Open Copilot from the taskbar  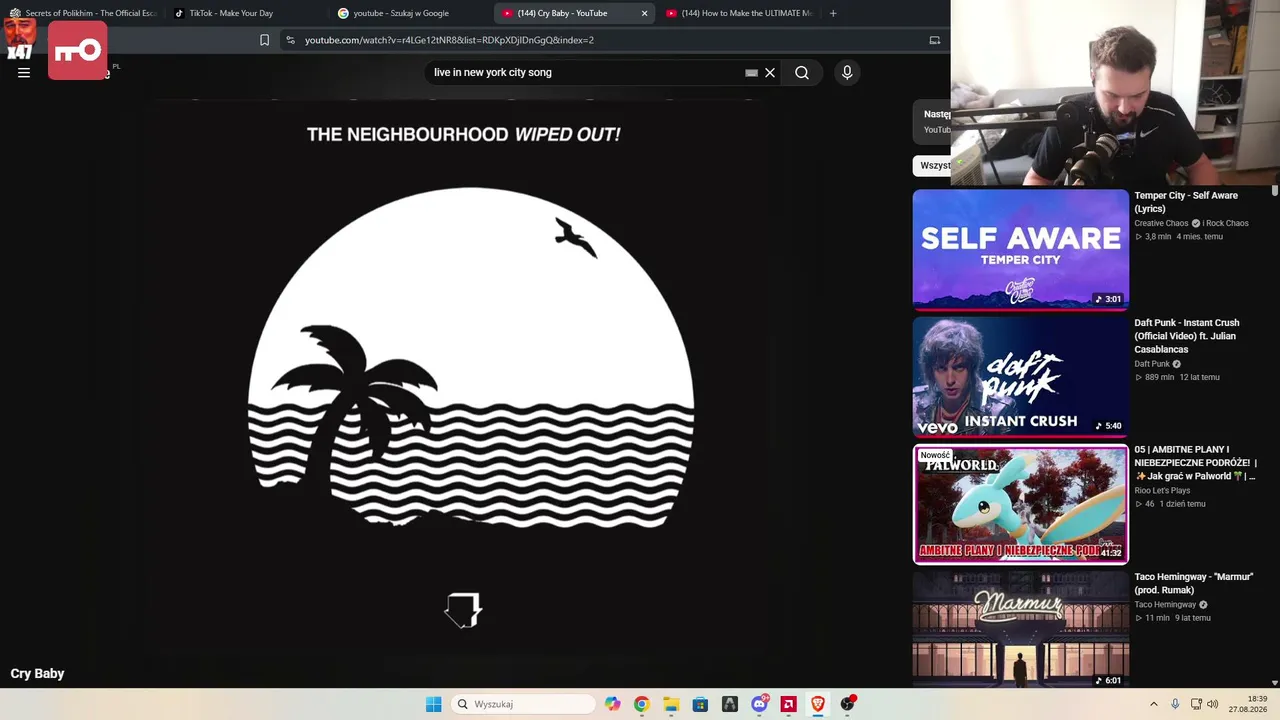coord(612,704)
